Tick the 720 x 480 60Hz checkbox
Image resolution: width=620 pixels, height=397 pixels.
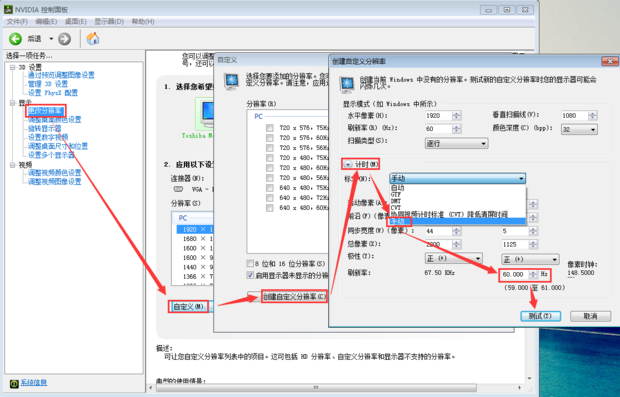[270, 168]
